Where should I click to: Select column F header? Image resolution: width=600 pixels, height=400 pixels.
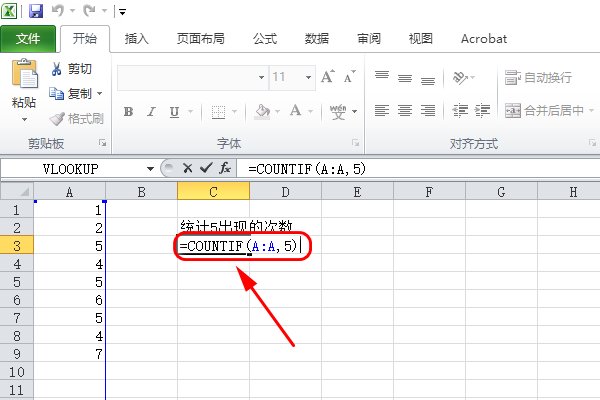pos(429,191)
